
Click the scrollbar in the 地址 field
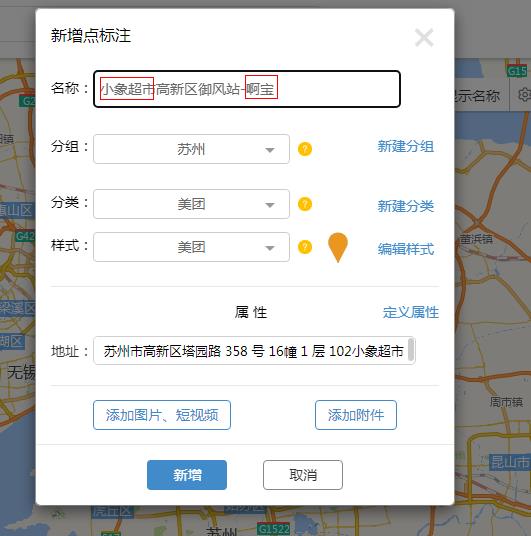click(x=411, y=349)
